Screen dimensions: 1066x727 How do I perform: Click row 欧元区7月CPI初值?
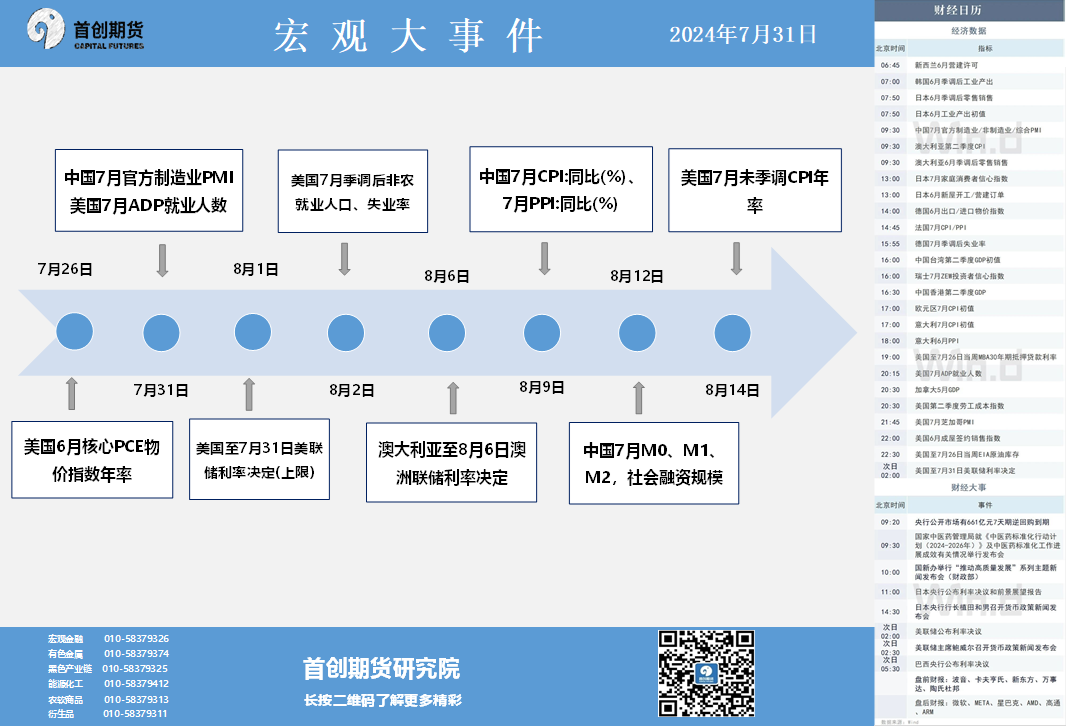969,309
